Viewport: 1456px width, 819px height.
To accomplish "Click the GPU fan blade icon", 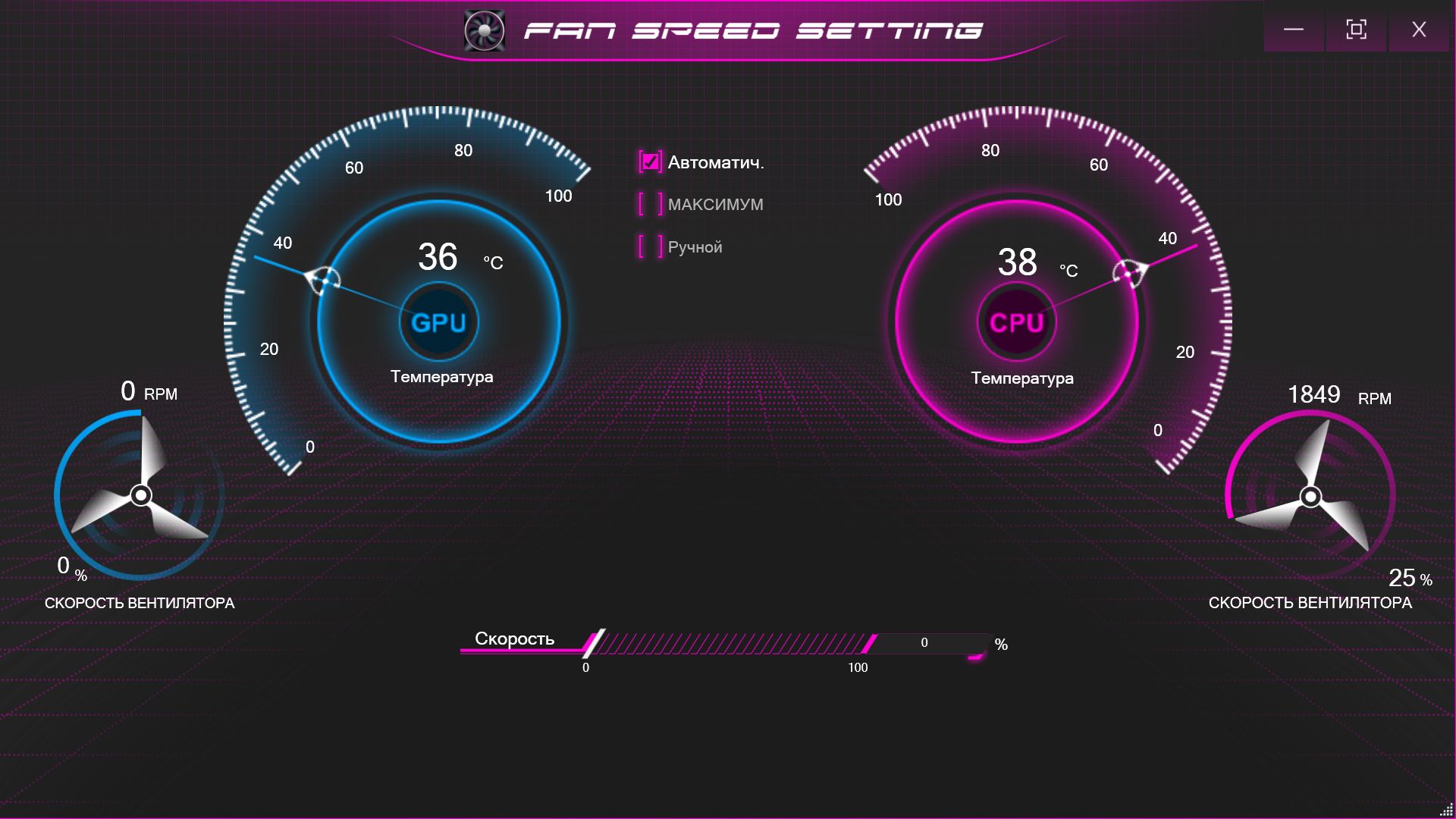I will tap(141, 494).
